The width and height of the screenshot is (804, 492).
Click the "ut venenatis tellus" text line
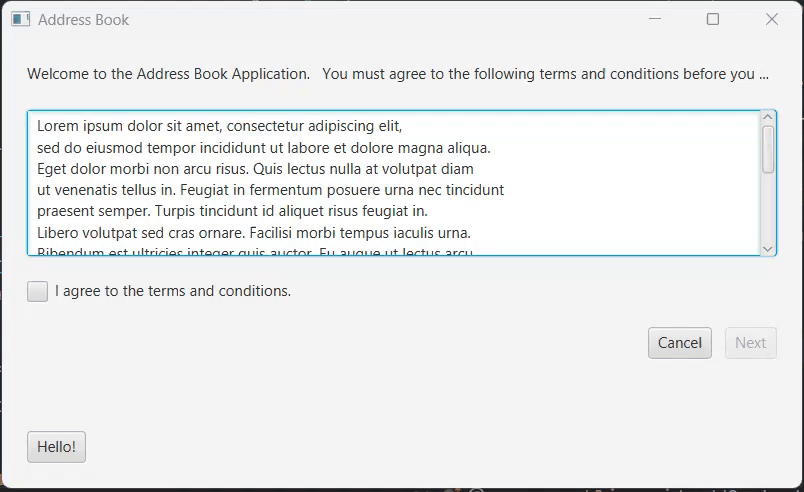tap(270, 190)
